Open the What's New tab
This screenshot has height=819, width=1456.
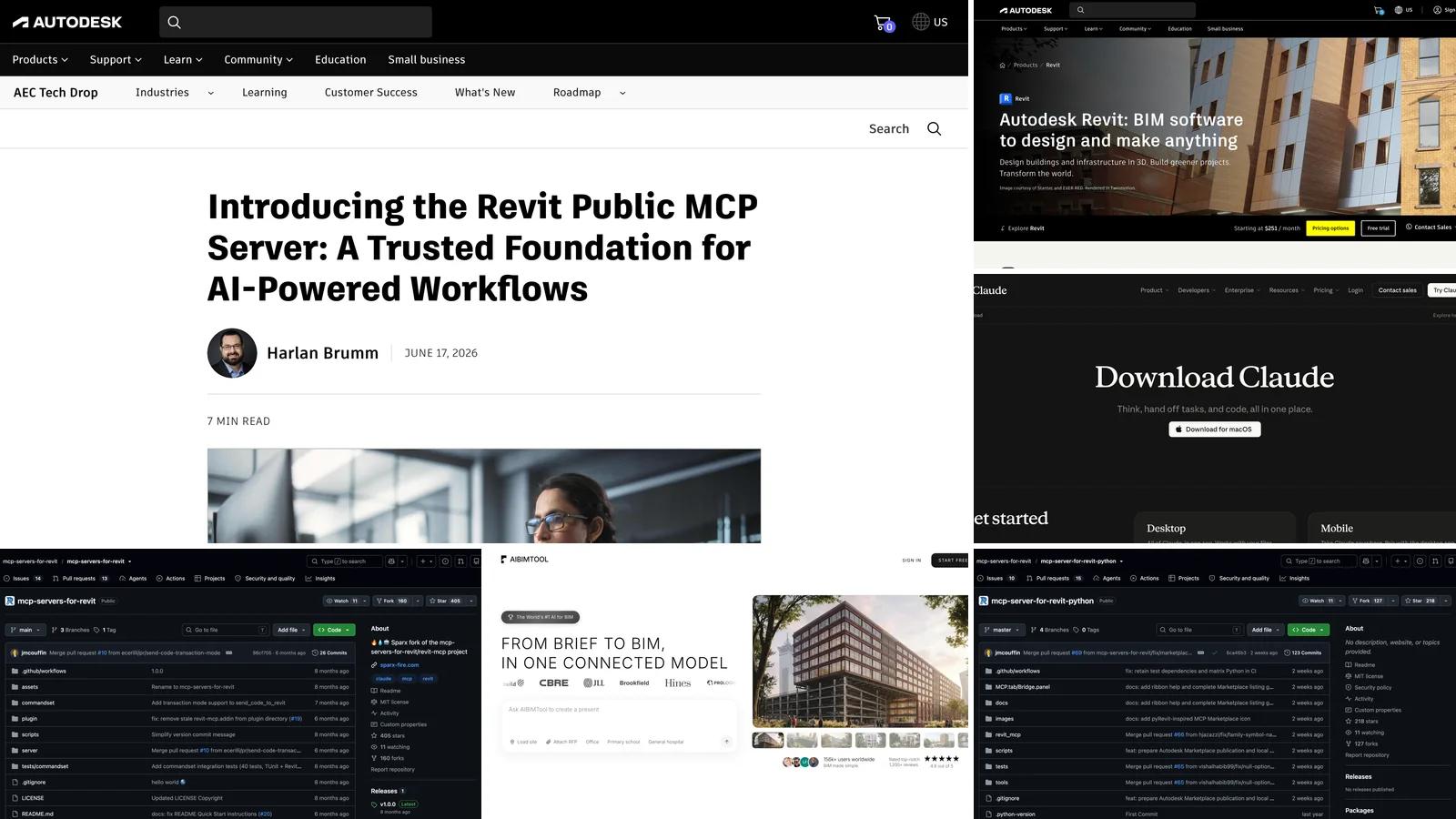[x=485, y=93]
